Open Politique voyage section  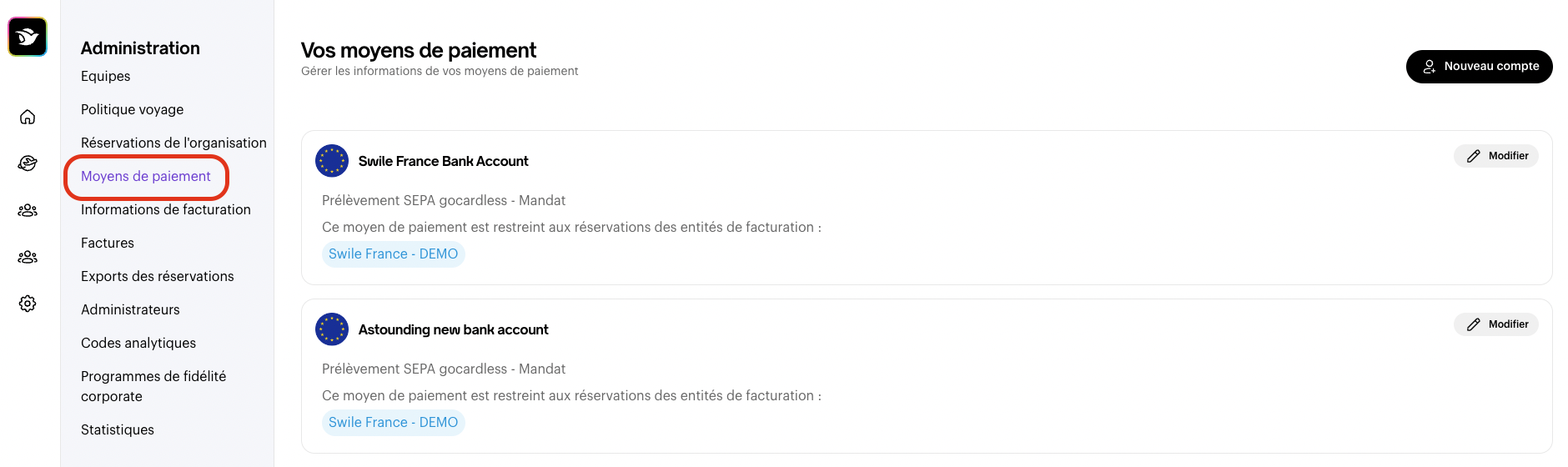(133, 109)
